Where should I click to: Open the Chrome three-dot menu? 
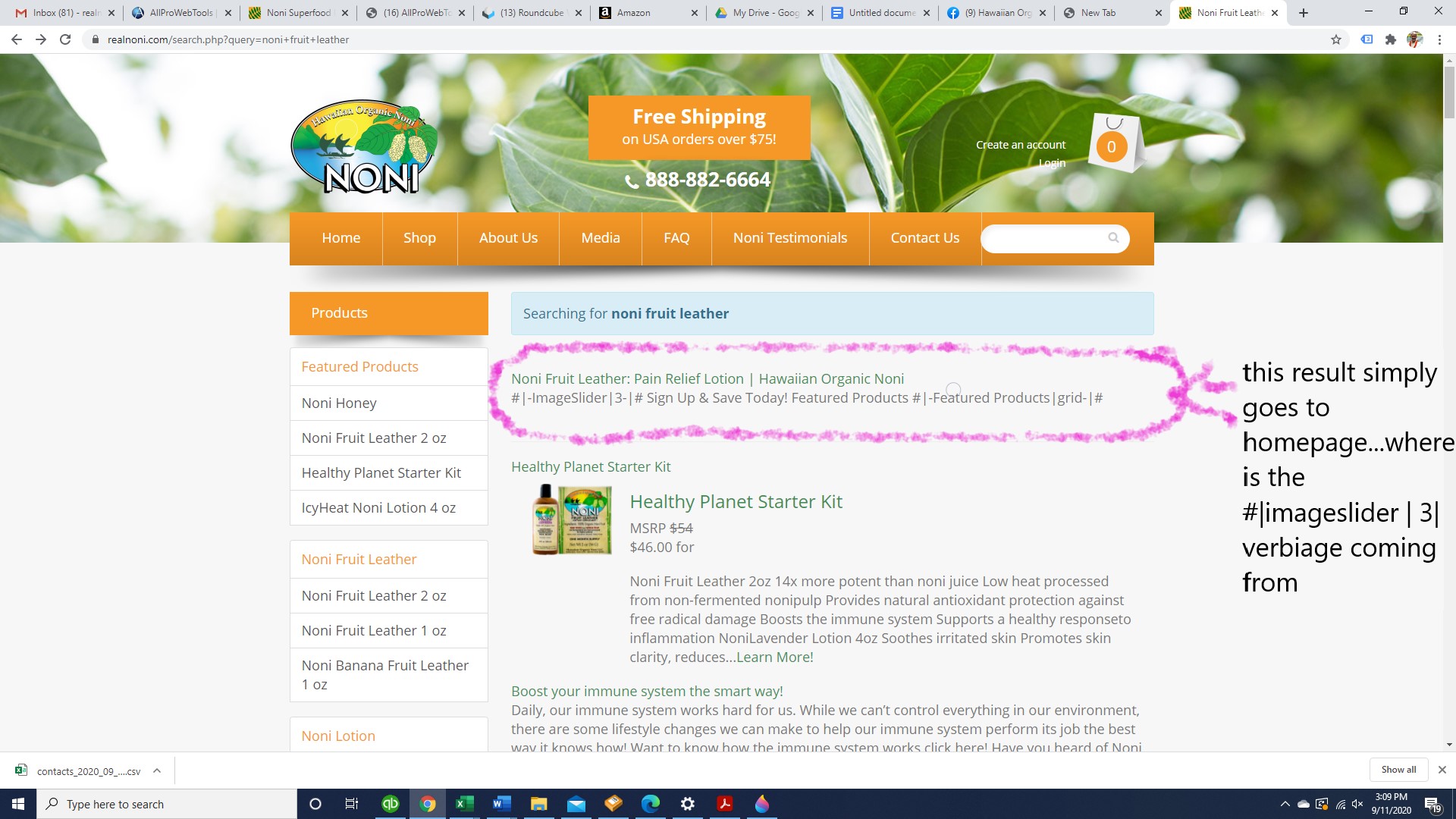1439,39
